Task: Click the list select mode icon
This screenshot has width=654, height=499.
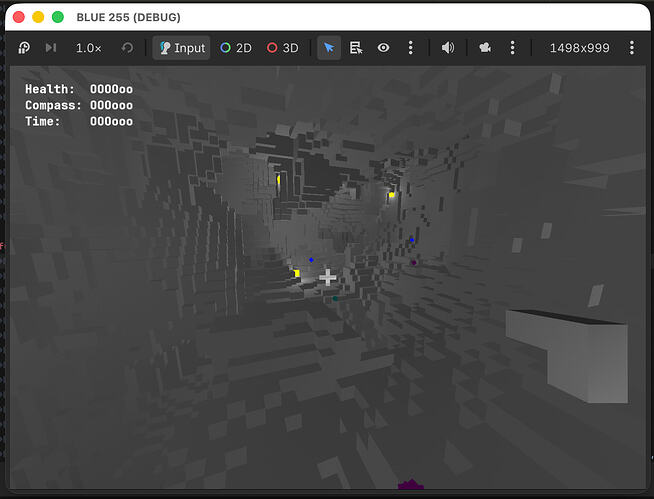Action: [356, 48]
